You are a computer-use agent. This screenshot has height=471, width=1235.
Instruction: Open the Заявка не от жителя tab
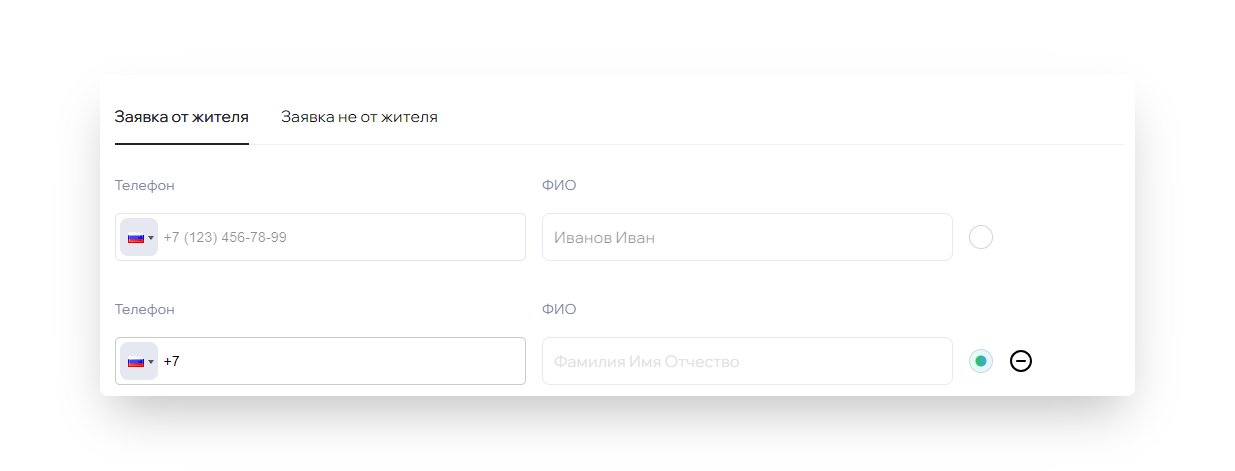(359, 117)
